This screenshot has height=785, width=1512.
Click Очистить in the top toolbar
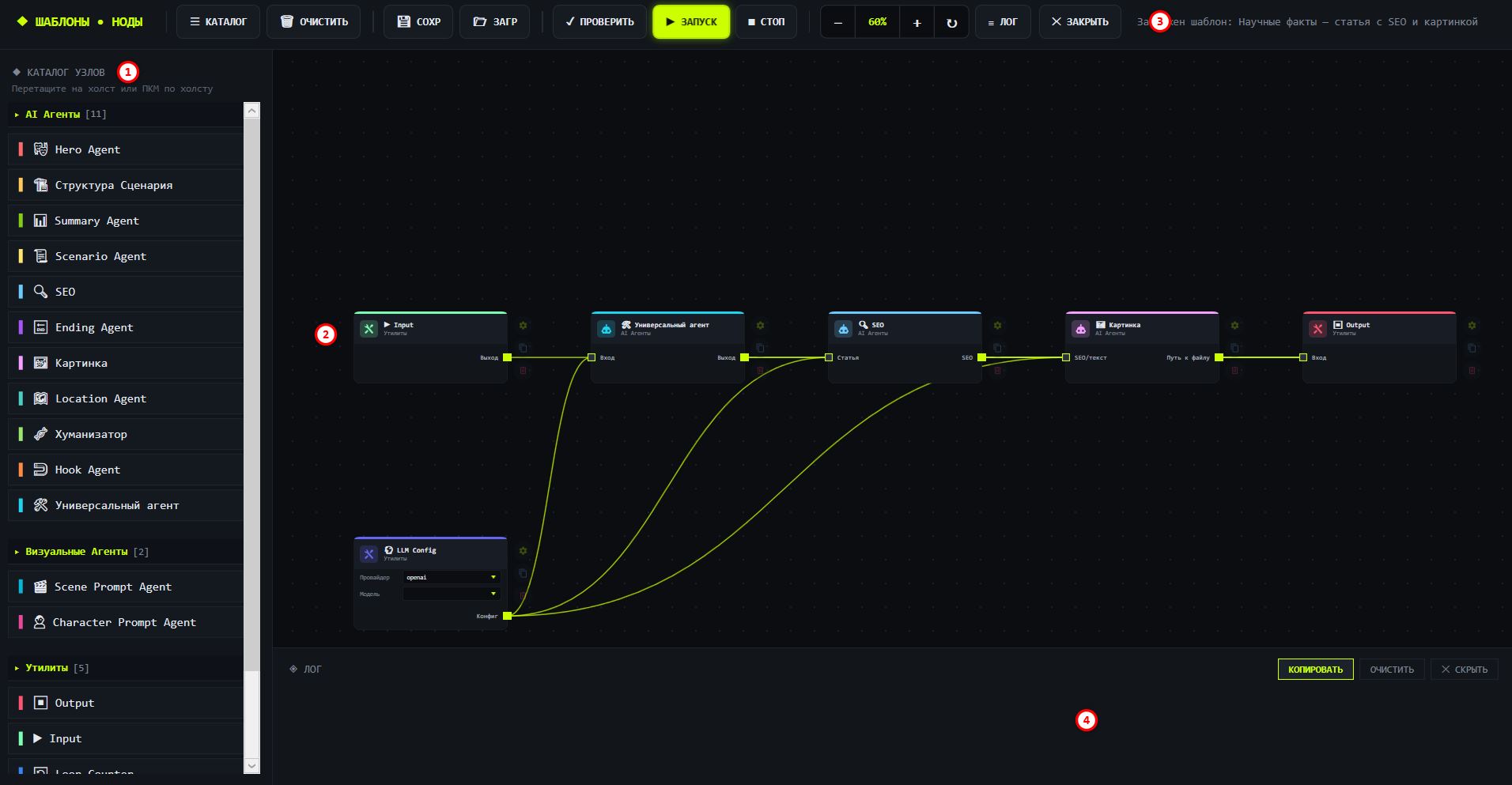click(315, 22)
